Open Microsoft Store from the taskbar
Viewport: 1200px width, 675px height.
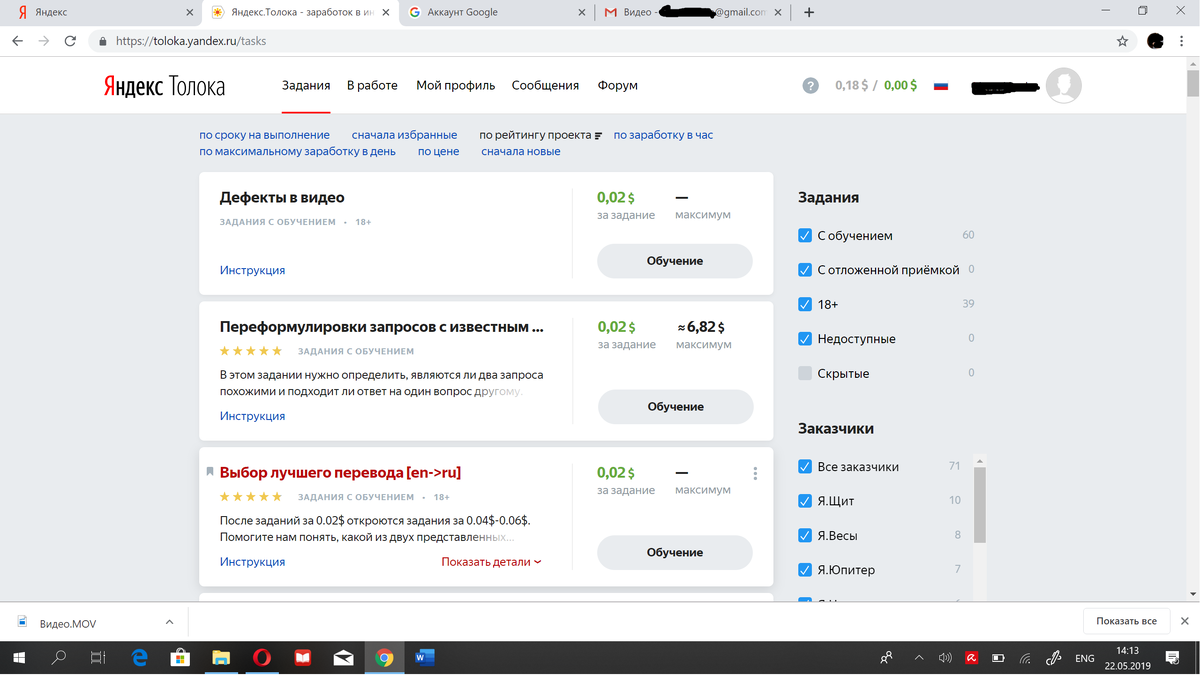[181, 657]
